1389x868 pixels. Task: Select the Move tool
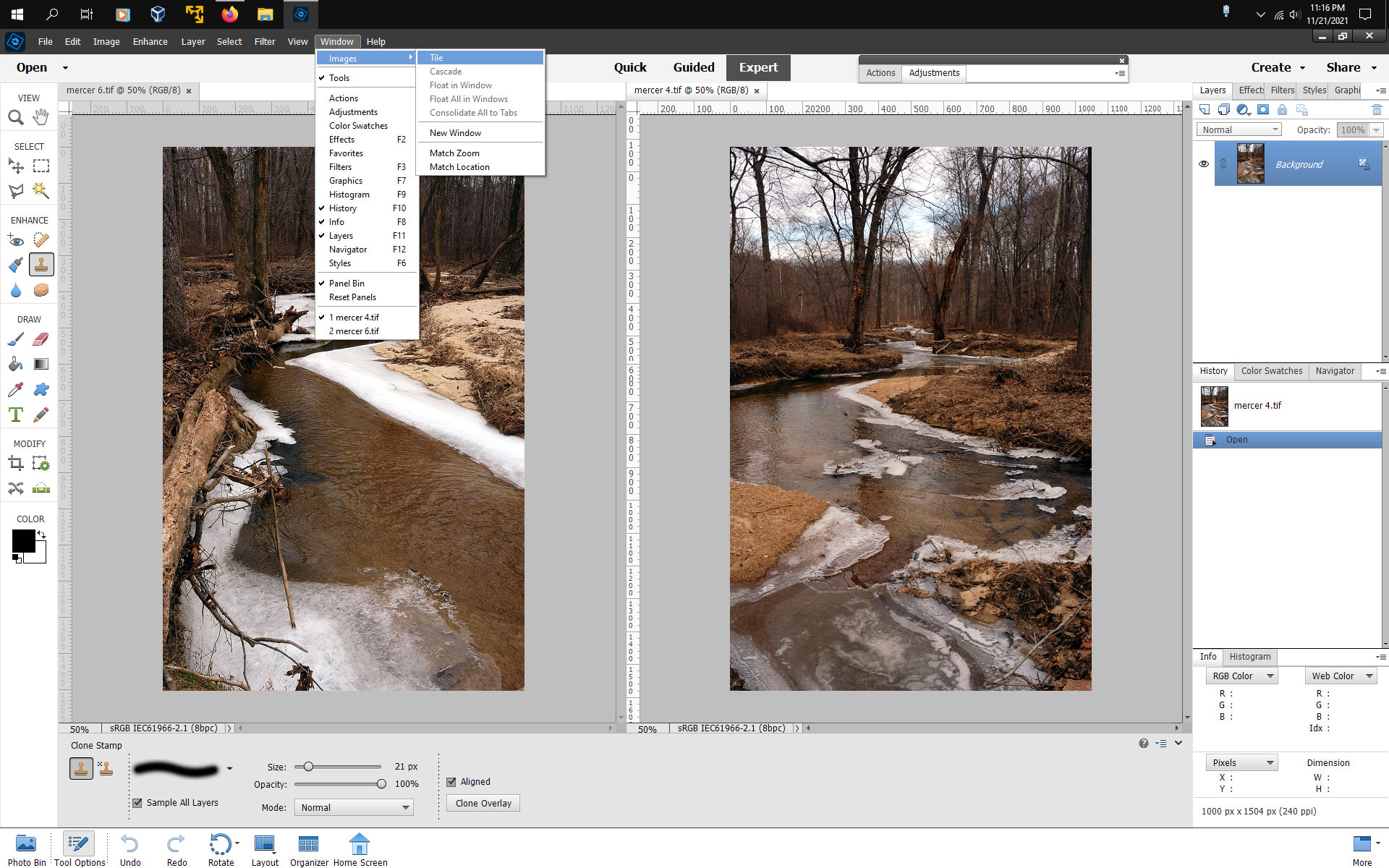click(16, 166)
